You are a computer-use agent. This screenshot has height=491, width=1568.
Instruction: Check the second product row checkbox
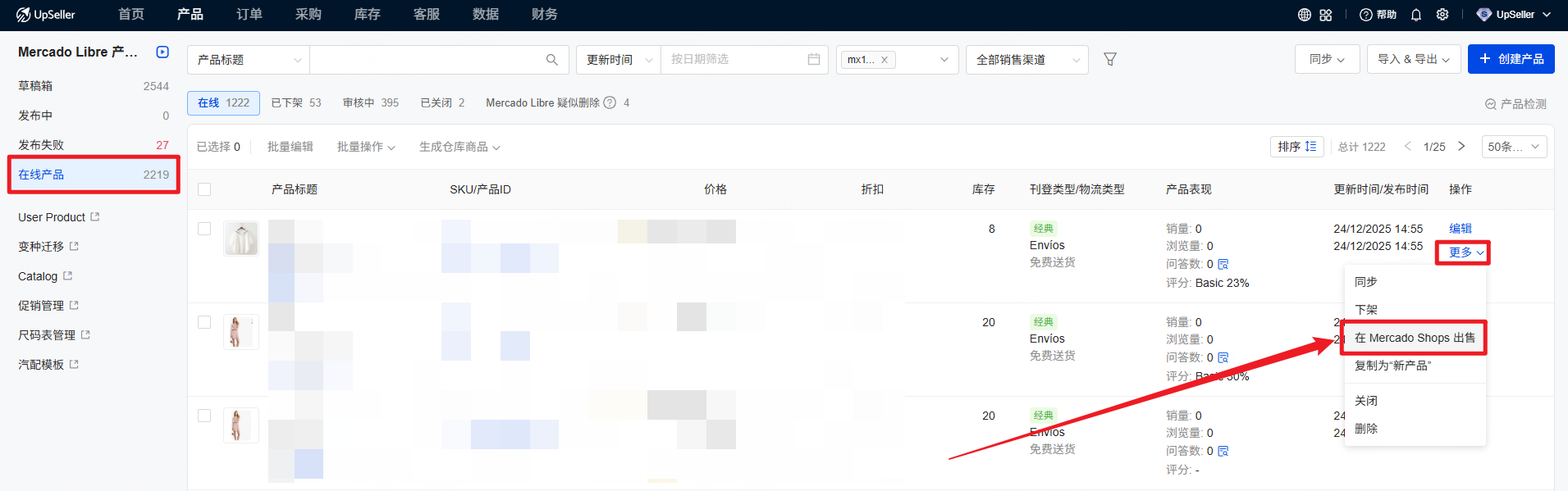click(x=204, y=322)
